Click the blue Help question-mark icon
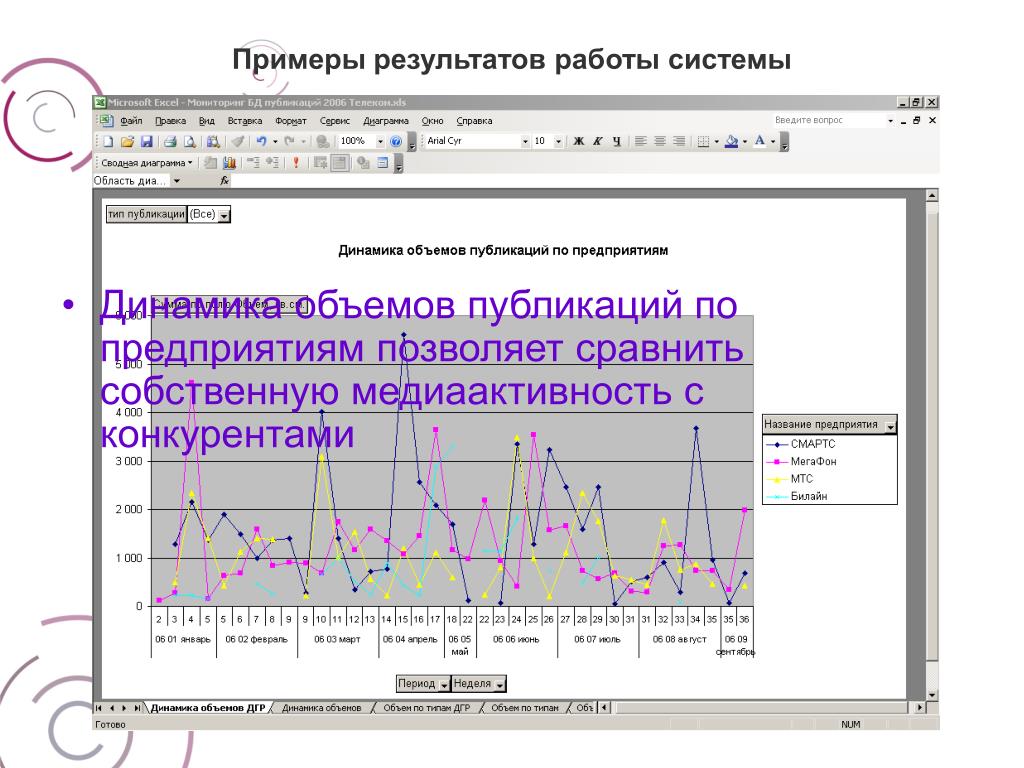The height and width of the screenshot is (768, 1024). point(396,141)
